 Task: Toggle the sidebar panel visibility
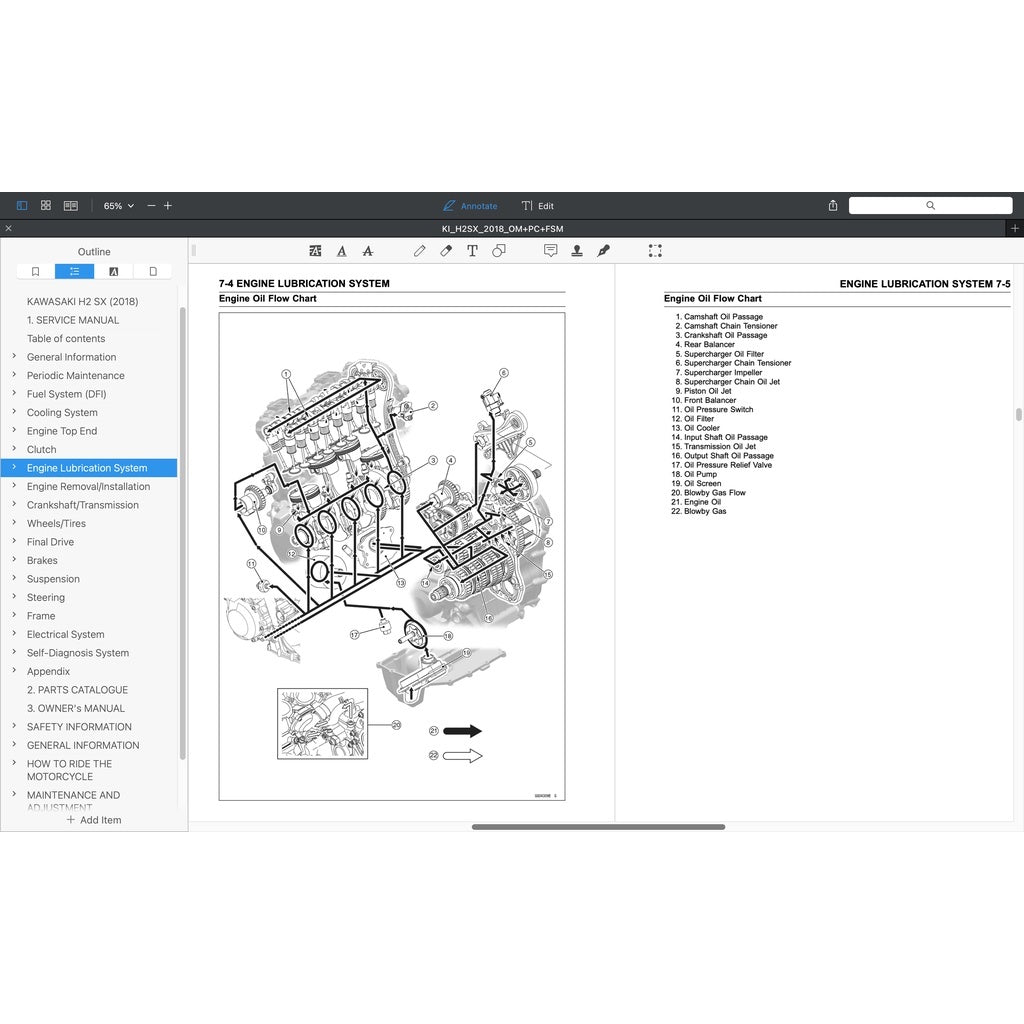[21, 205]
